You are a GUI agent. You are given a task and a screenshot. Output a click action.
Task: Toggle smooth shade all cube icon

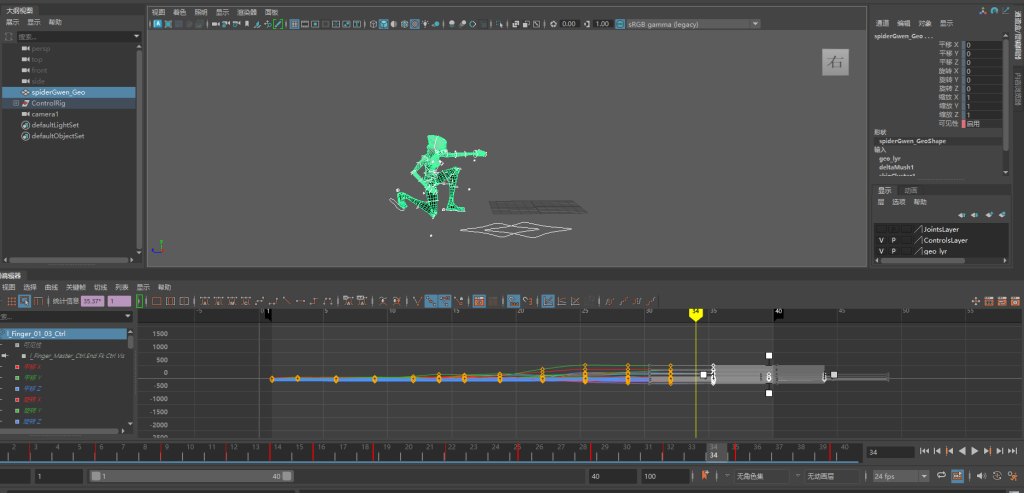pyautogui.click(x=383, y=24)
